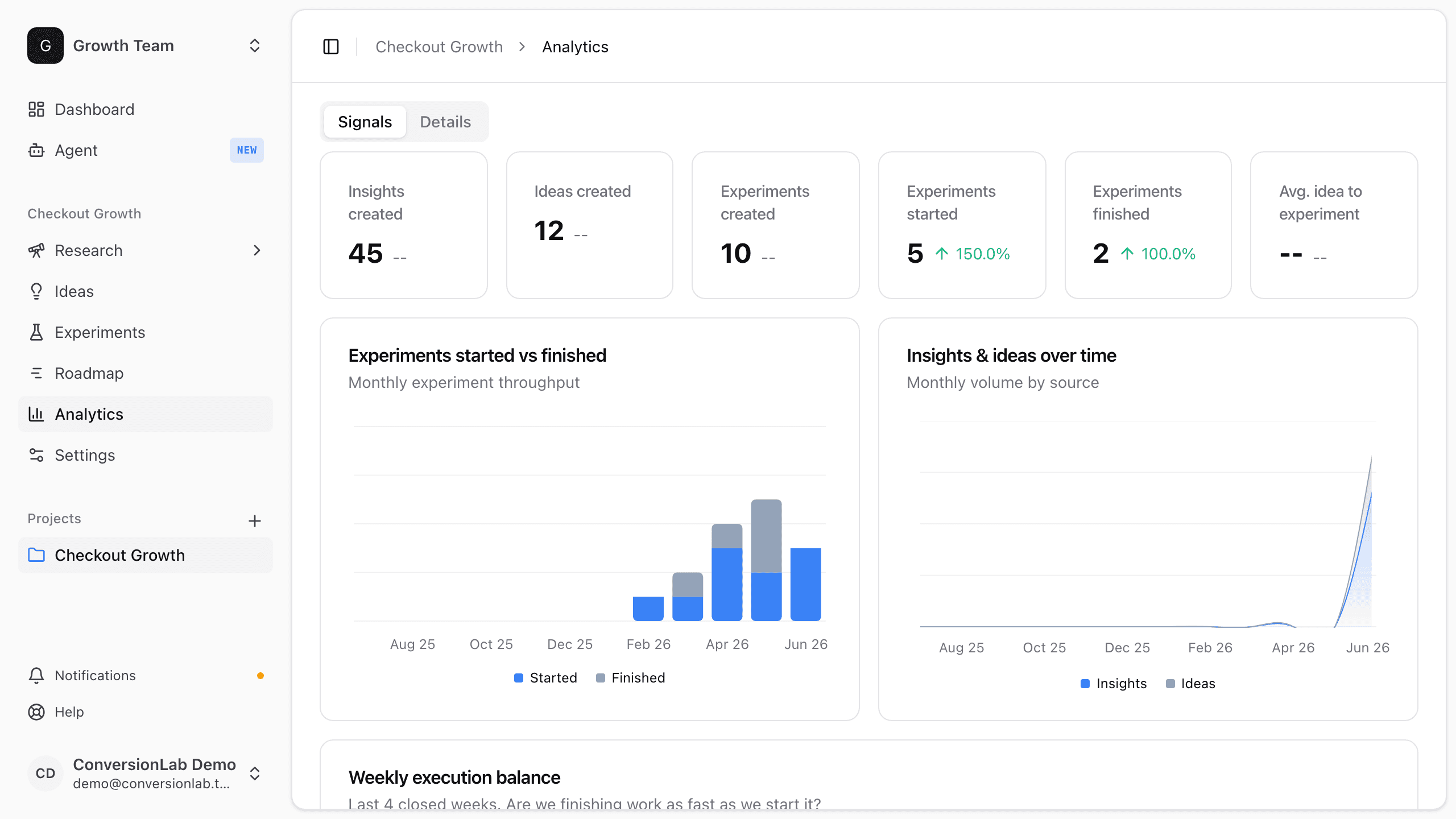This screenshot has height=819, width=1456.
Task: Open the Growth Team switcher chevrons
Action: pos(255,45)
